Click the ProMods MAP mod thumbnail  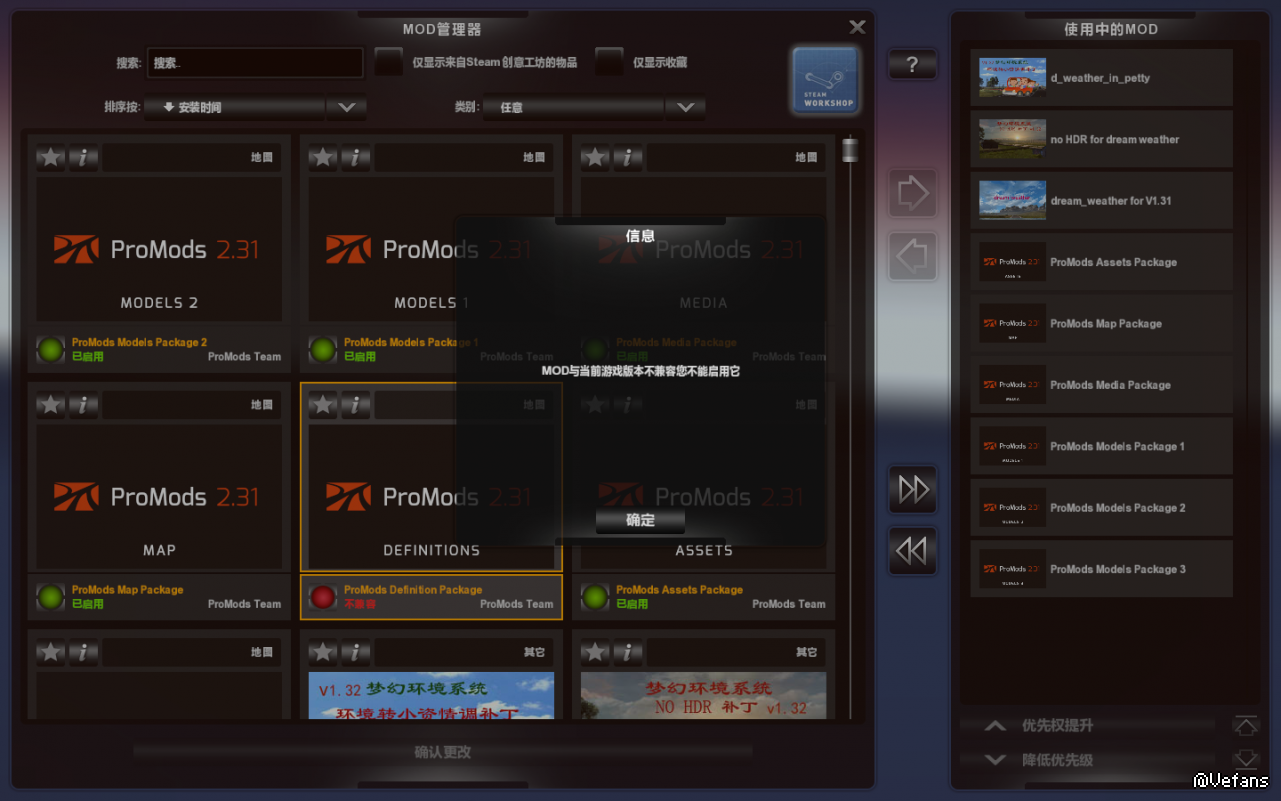click(159, 497)
